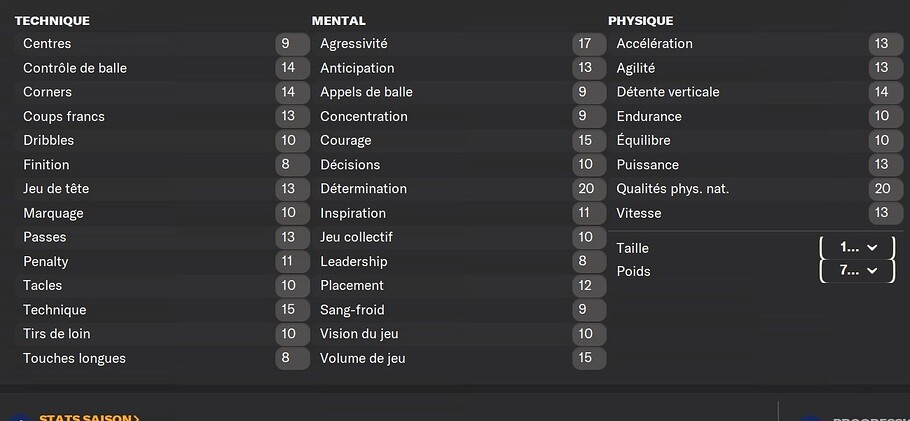Viewport: 910px width, 421px height.
Task: Open the Taille height dropdown
Action: [857, 248]
